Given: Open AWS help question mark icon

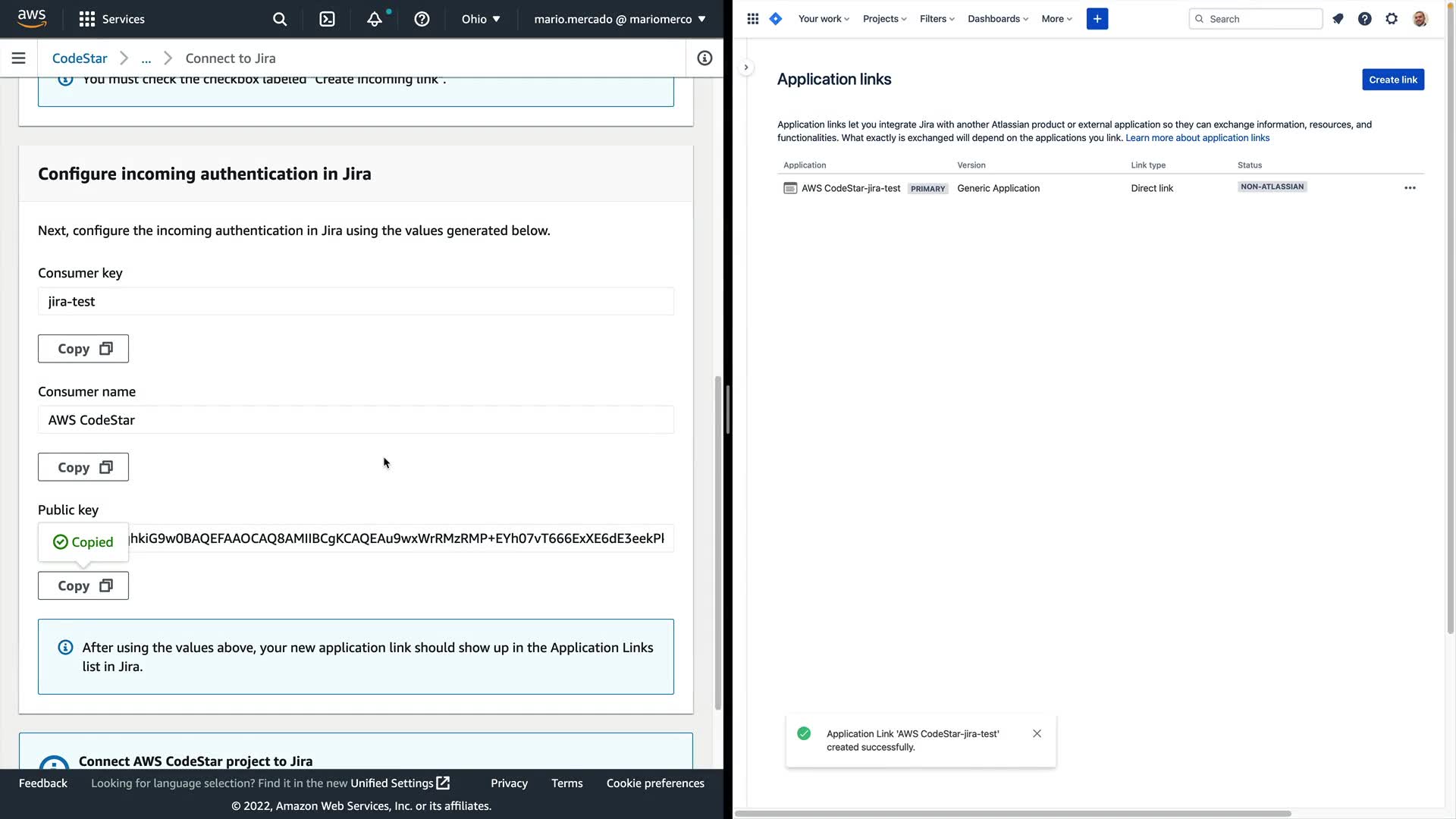Looking at the screenshot, I should (x=422, y=19).
